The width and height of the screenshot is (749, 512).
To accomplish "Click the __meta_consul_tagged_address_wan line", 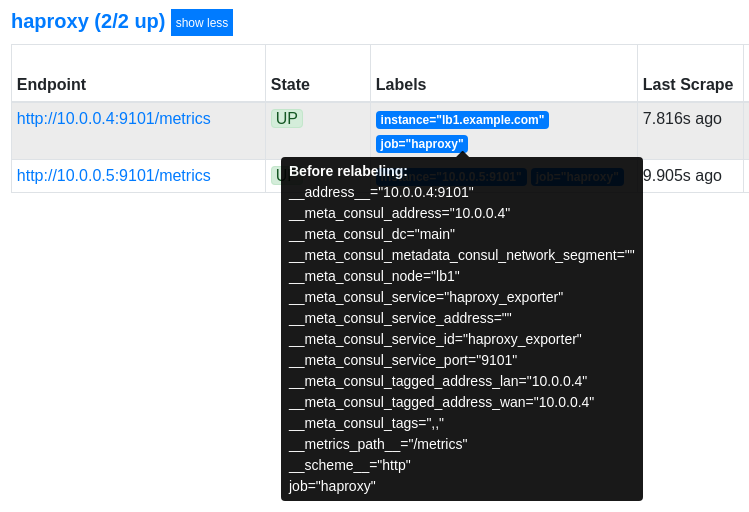I will (x=441, y=402).
